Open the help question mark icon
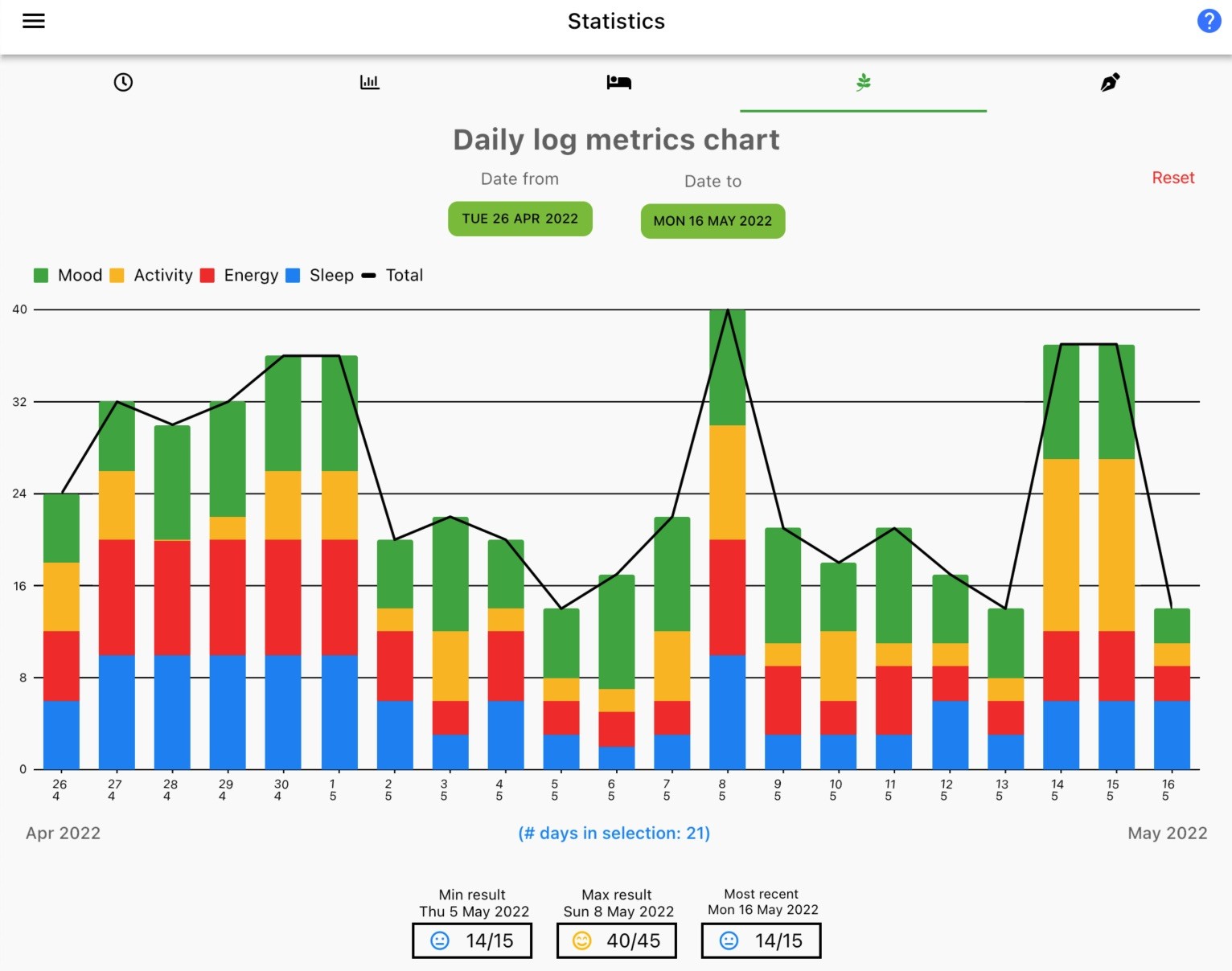Screen dimensions: 1232x971 [1209, 21]
